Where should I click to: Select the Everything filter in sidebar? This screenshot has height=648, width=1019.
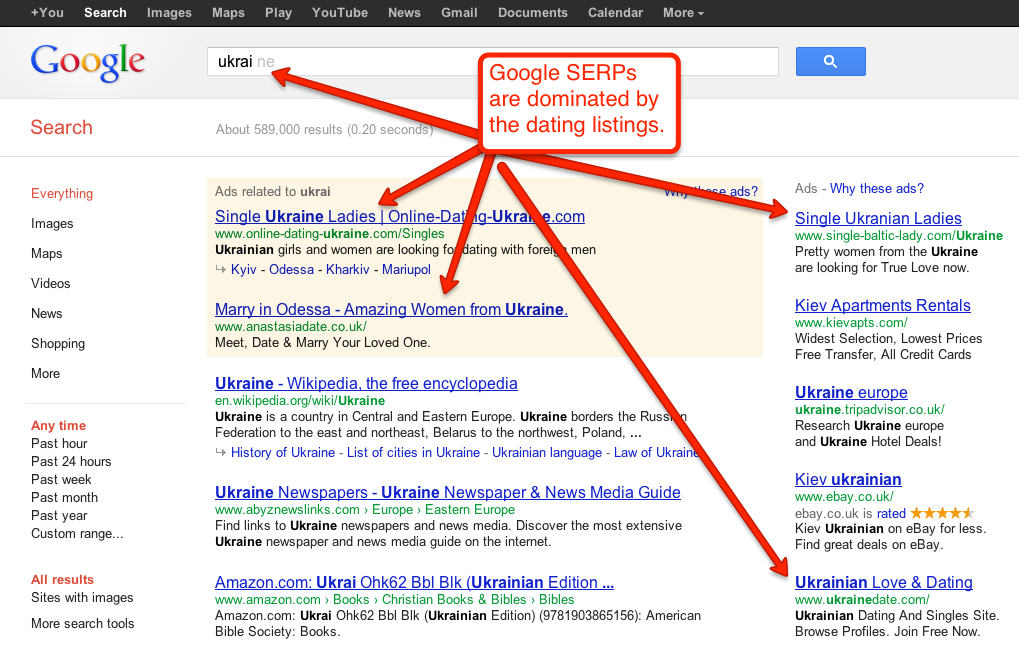tap(62, 193)
